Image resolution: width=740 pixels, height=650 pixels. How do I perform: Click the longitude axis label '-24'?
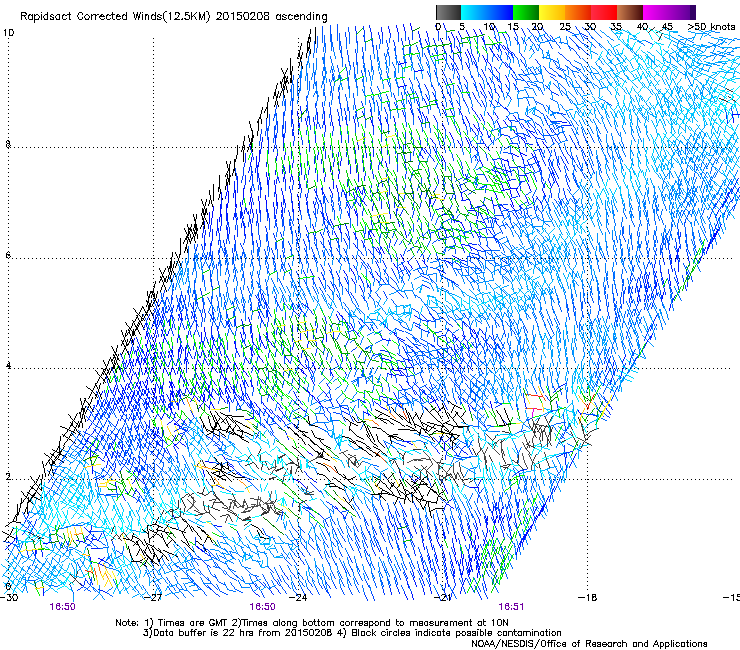tap(298, 597)
